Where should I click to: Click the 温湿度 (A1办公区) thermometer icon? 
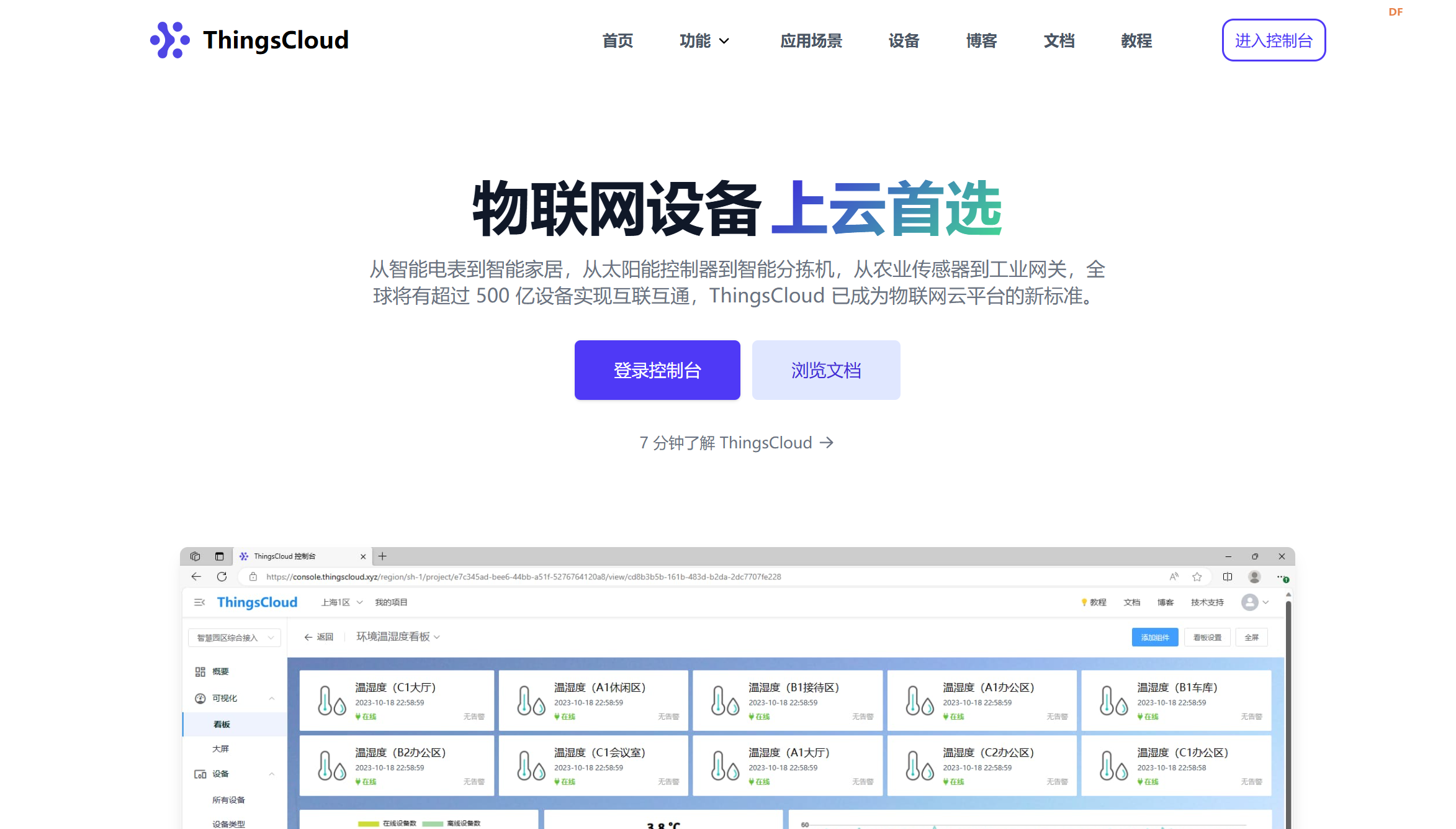coord(919,701)
